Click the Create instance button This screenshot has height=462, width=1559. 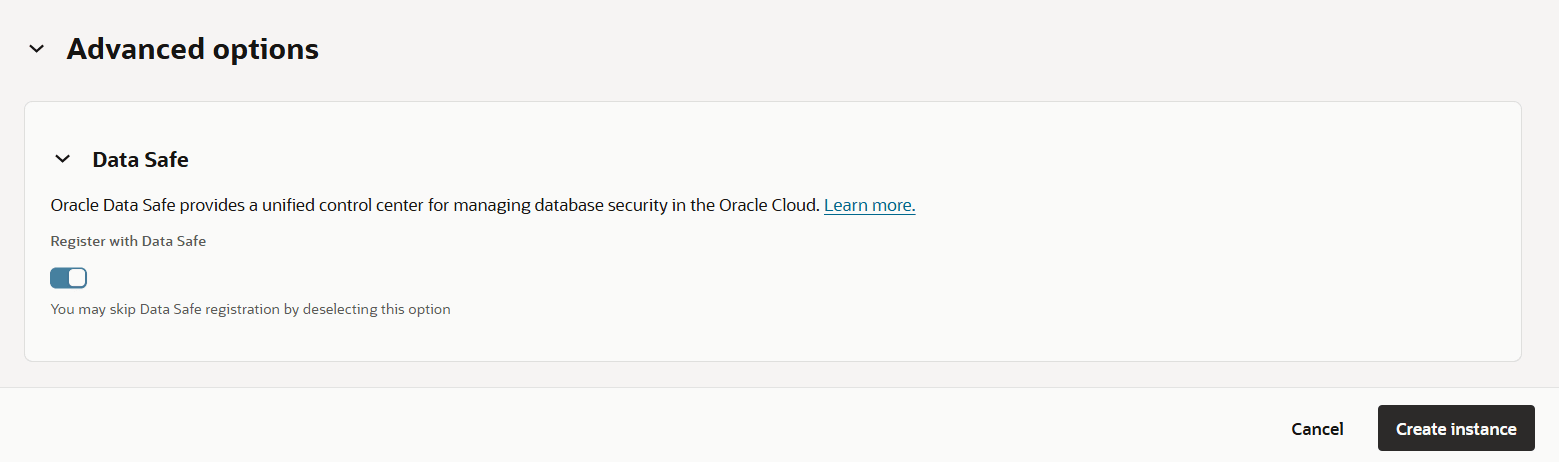[x=1455, y=429]
